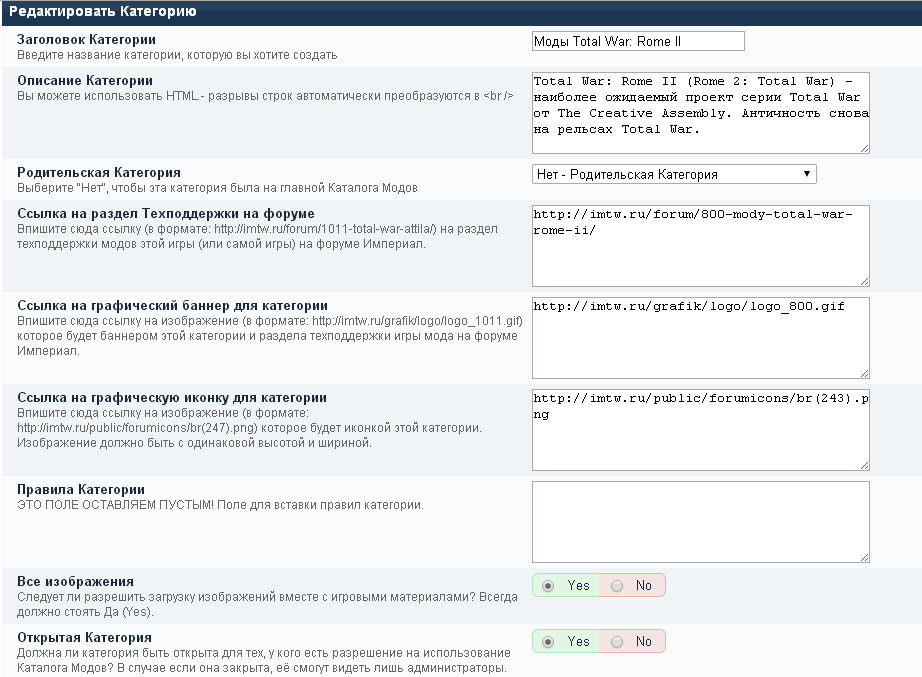This screenshot has height=677, width=922.
Task: Click the "Открытая Категория" label
Action: tap(84, 638)
